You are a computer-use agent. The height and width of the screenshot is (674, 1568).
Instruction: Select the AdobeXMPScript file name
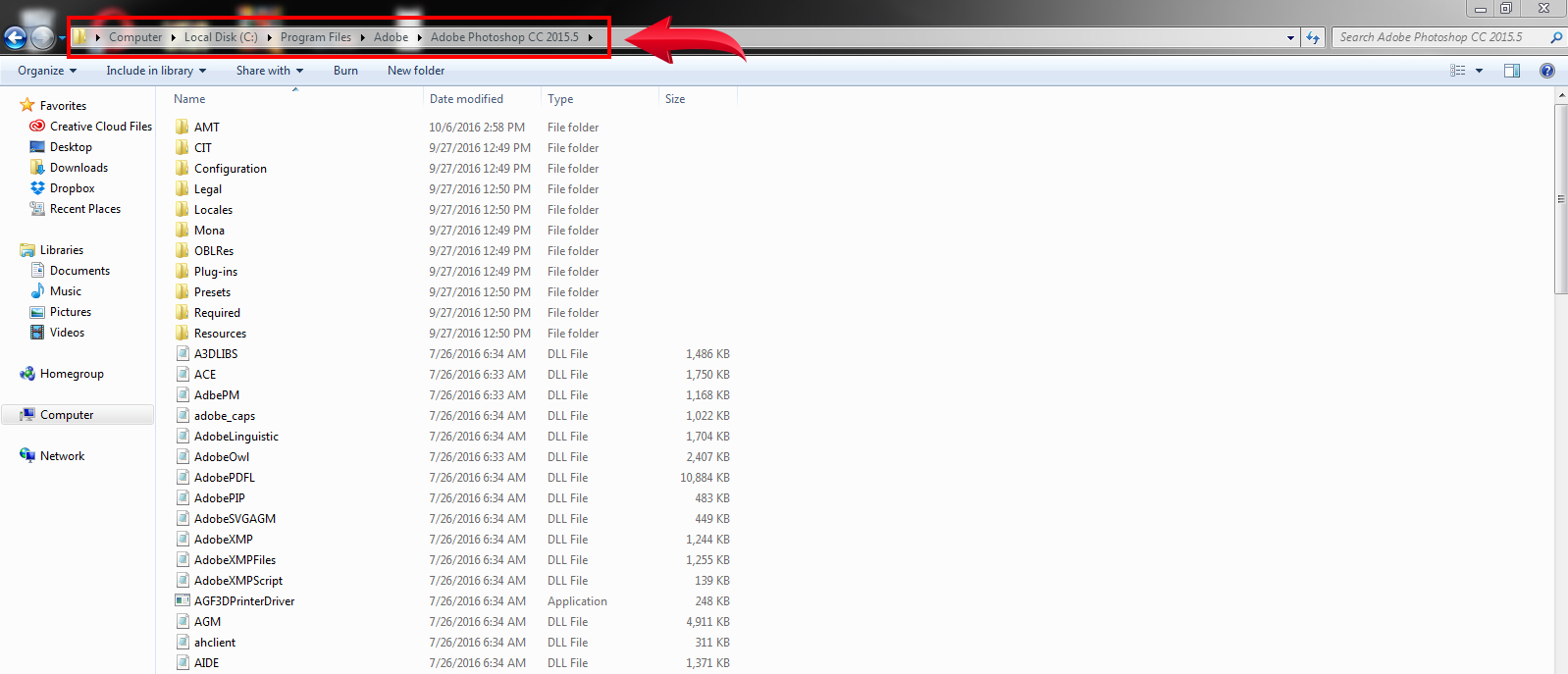click(x=238, y=581)
